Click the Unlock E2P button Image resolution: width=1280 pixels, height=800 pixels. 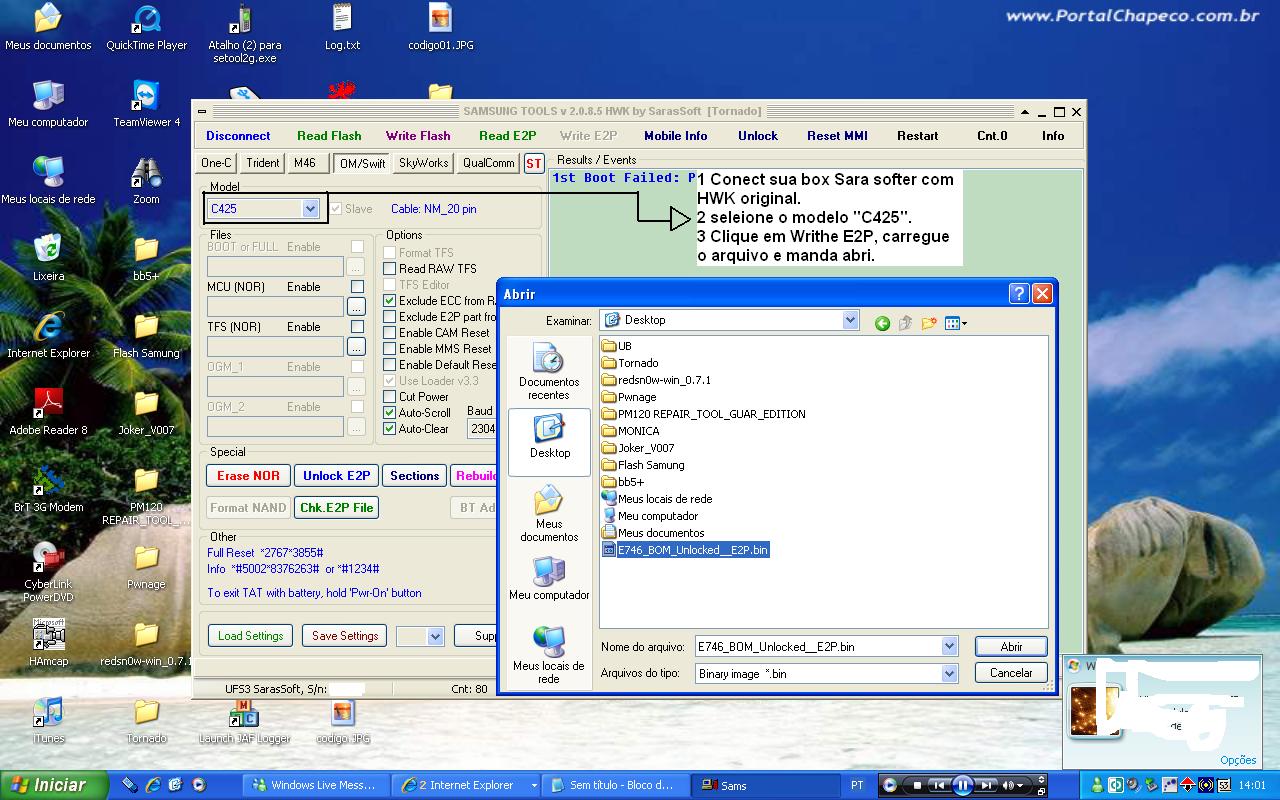(x=337, y=476)
